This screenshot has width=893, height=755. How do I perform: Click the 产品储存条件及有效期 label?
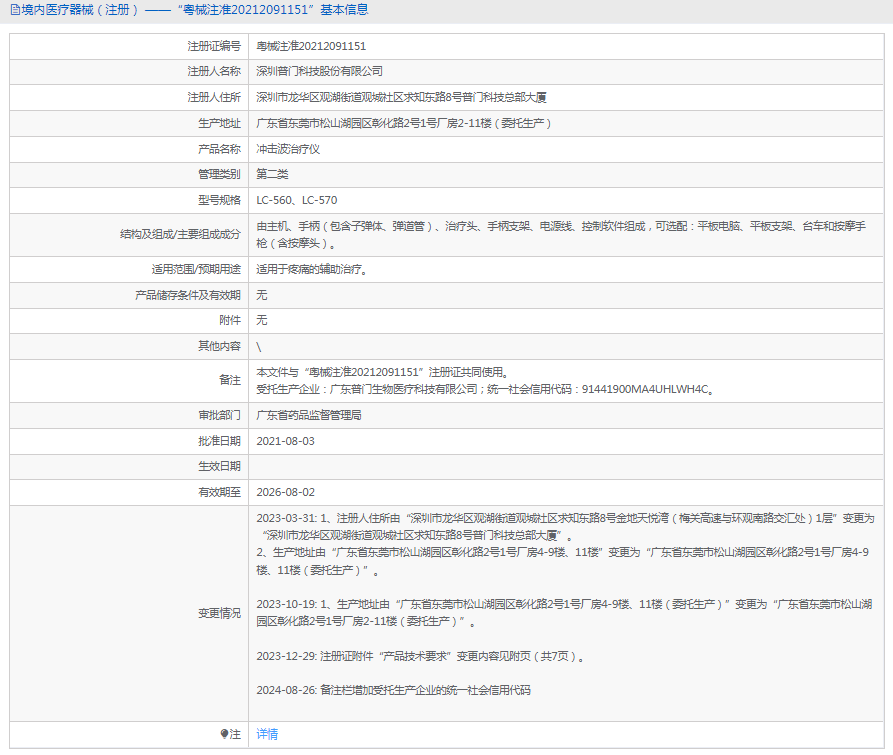coord(188,295)
